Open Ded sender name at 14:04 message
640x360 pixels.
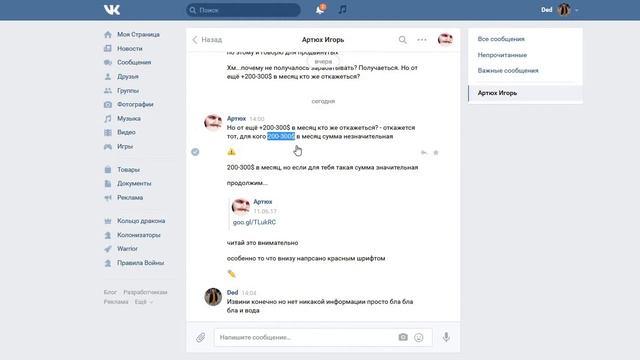pyautogui.click(x=232, y=293)
